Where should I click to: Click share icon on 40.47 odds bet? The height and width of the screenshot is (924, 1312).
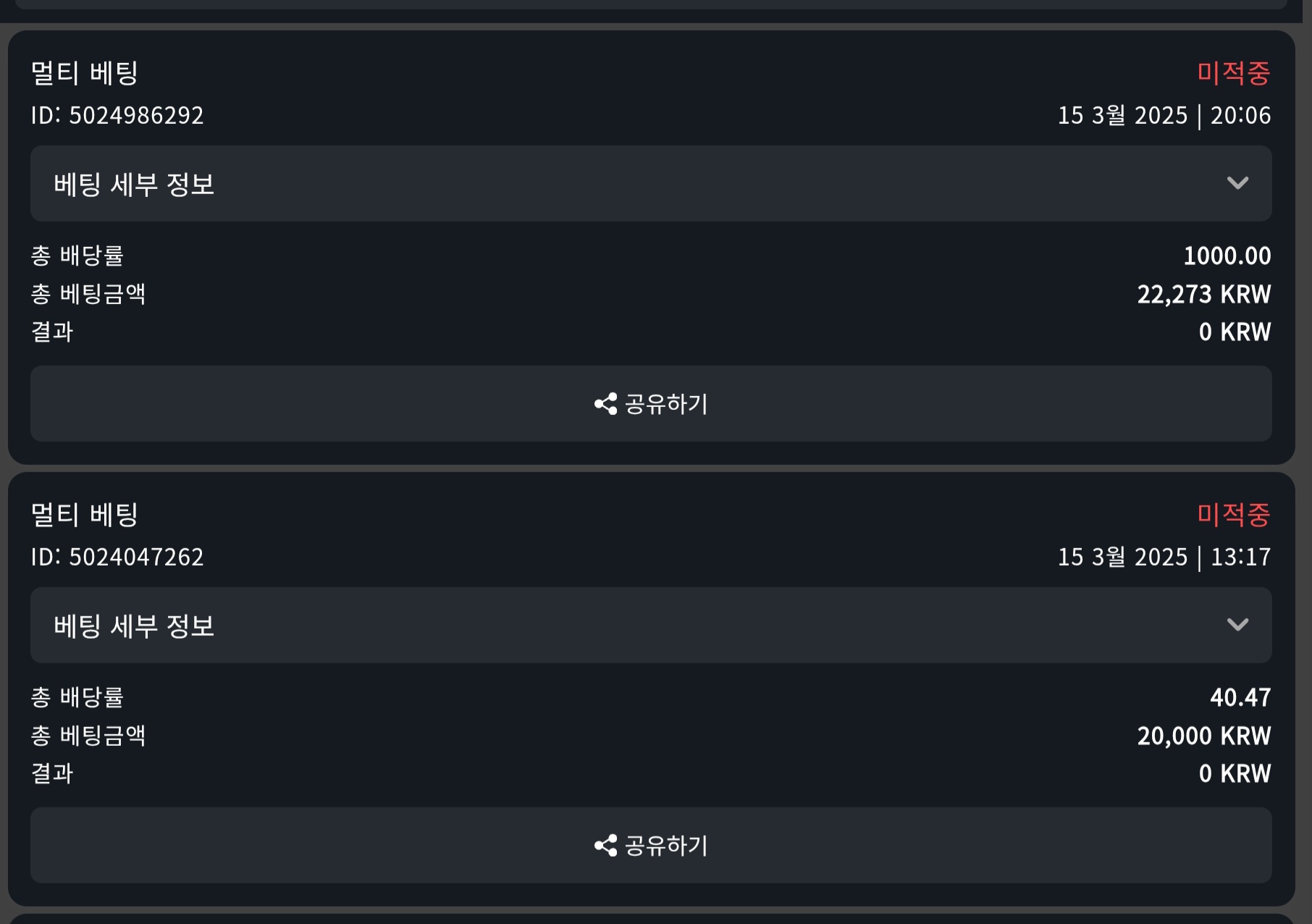pos(606,846)
